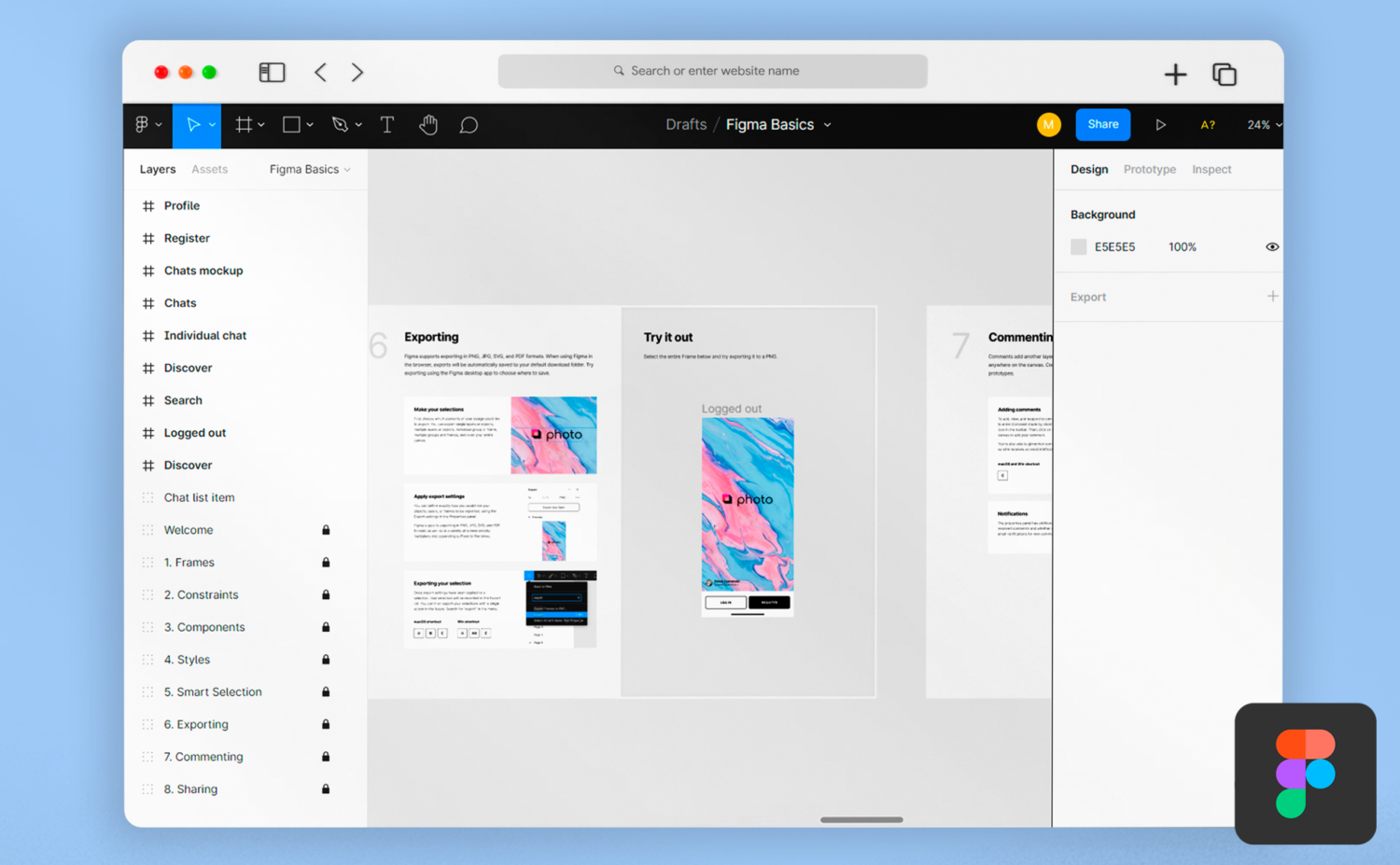Go back with the browser back arrow
Screen dimensions: 1400x865
pyautogui.click(x=320, y=72)
